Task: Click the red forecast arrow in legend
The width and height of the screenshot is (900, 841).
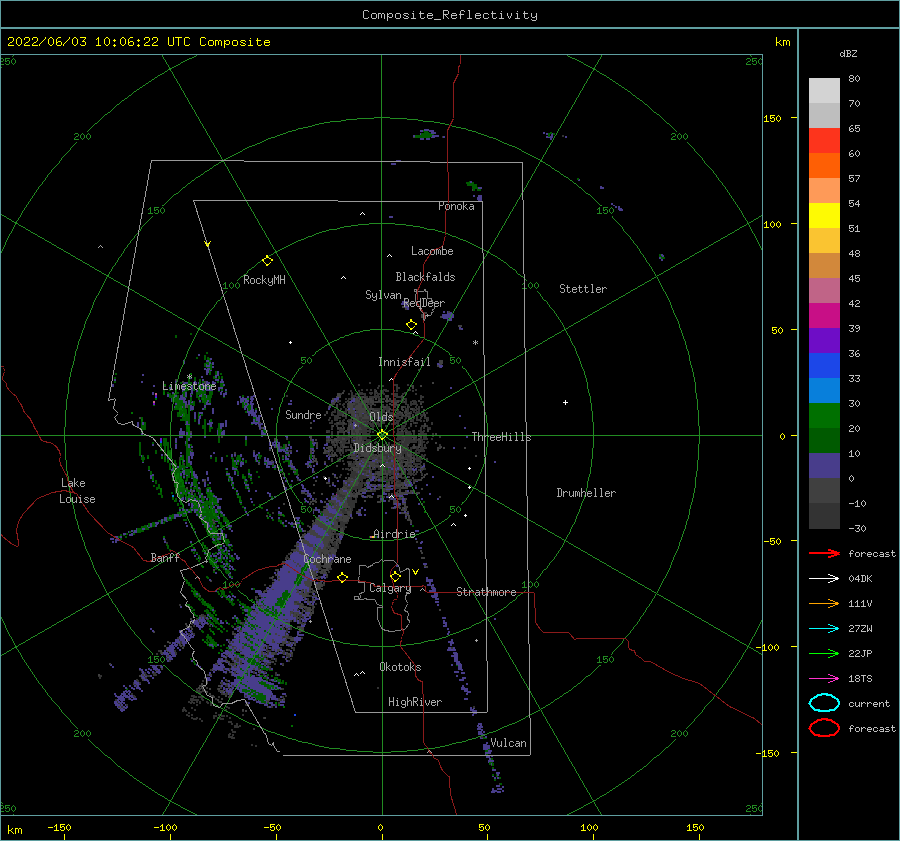Action: (824, 553)
